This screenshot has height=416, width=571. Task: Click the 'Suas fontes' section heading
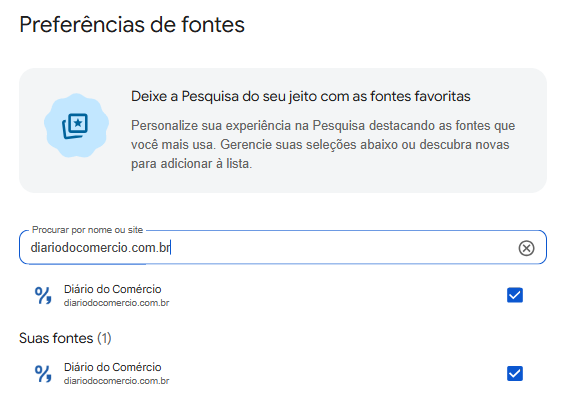(56, 338)
